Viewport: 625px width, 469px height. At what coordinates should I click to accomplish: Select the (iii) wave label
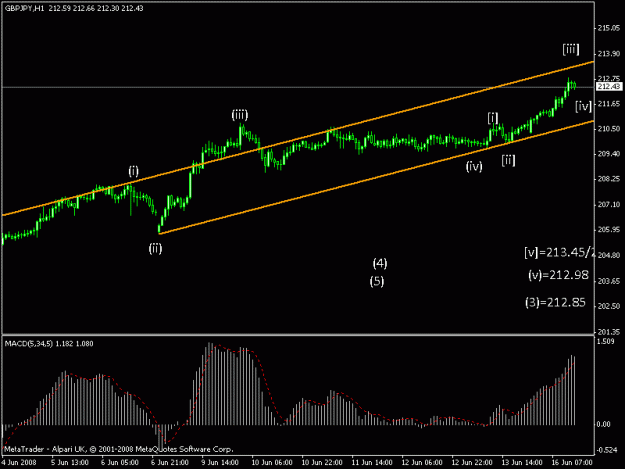point(240,115)
